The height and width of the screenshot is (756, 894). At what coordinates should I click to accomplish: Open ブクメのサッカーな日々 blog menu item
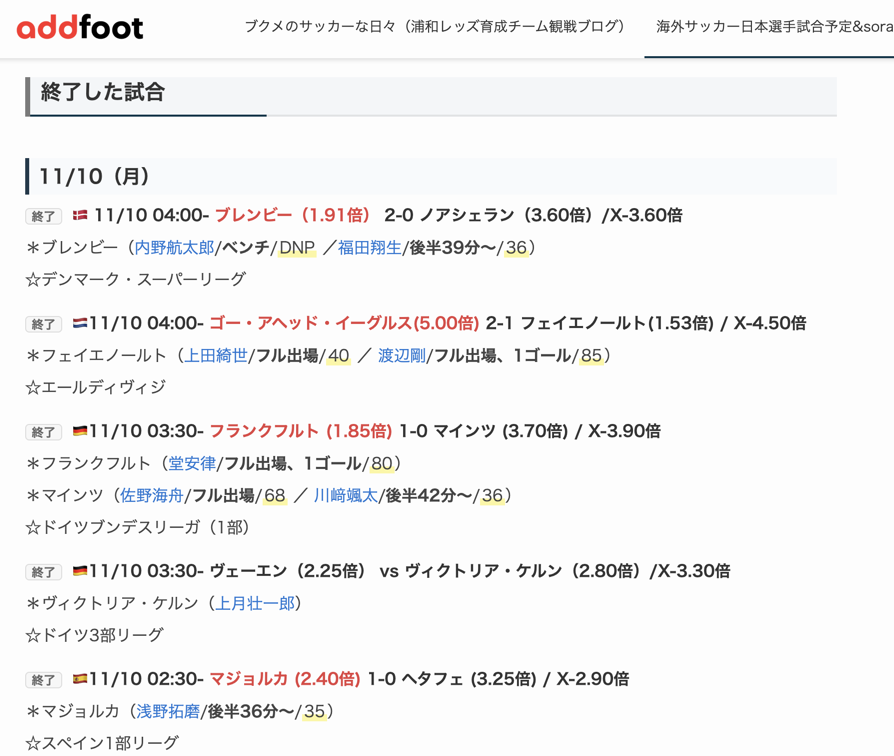pyautogui.click(x=434, y=26)
